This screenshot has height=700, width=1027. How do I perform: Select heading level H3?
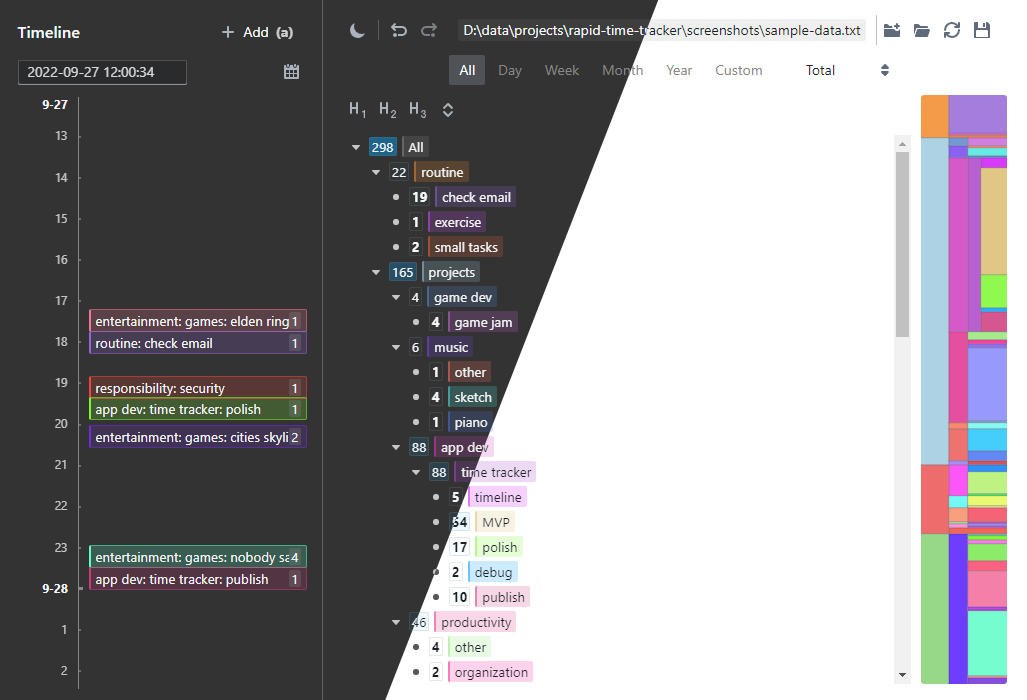point(418,109)
